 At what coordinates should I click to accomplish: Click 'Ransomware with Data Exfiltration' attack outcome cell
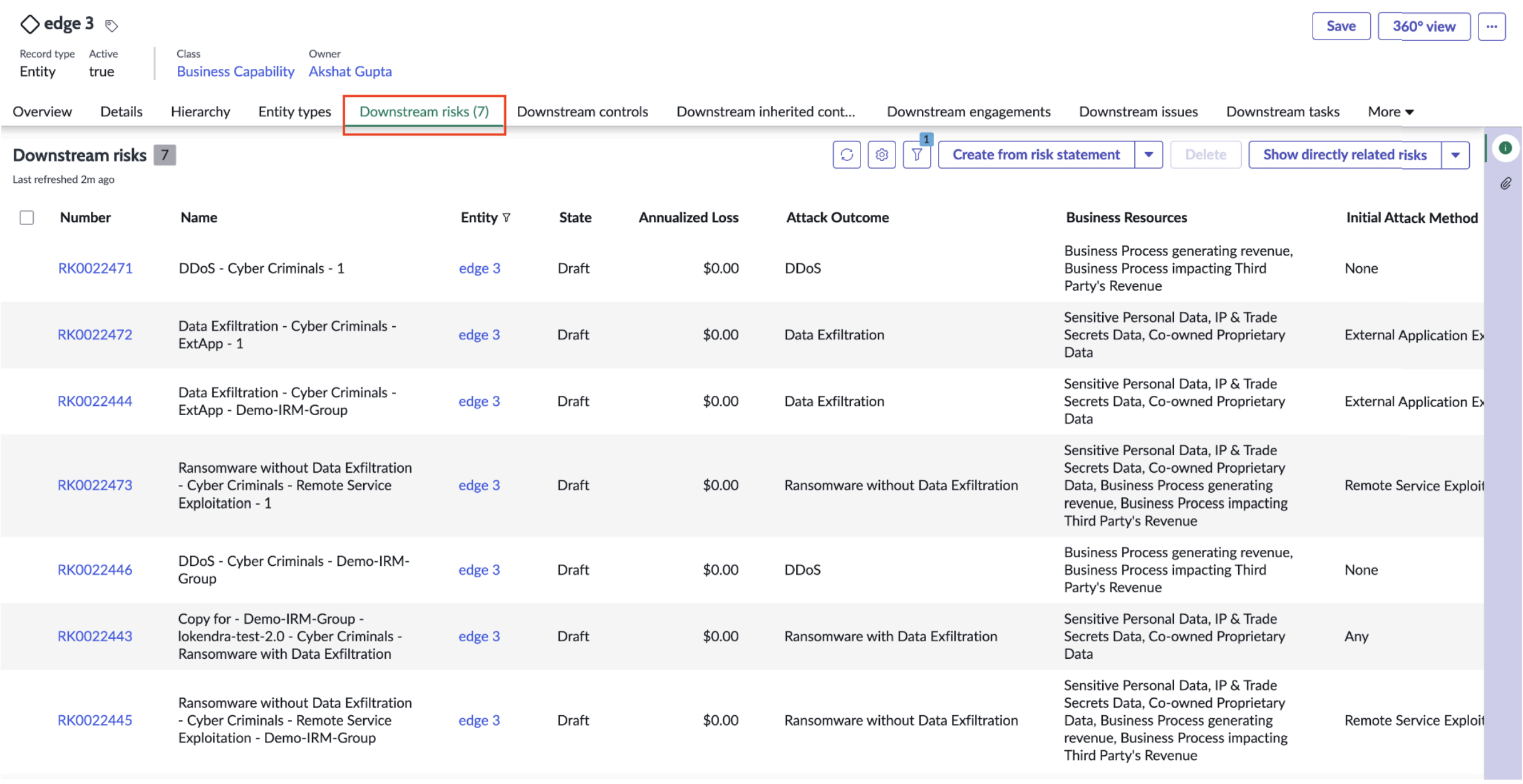[x=891, y=636]
